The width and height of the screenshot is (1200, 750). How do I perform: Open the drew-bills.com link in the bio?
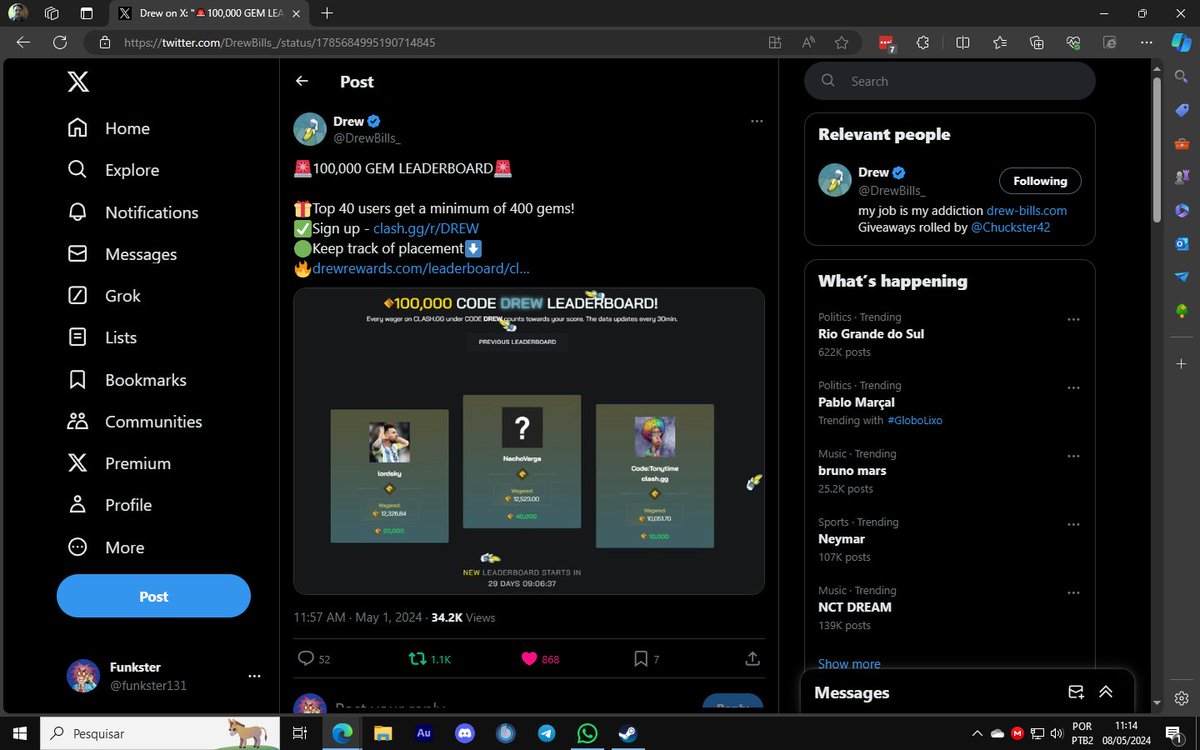[x=1027, y=211]
